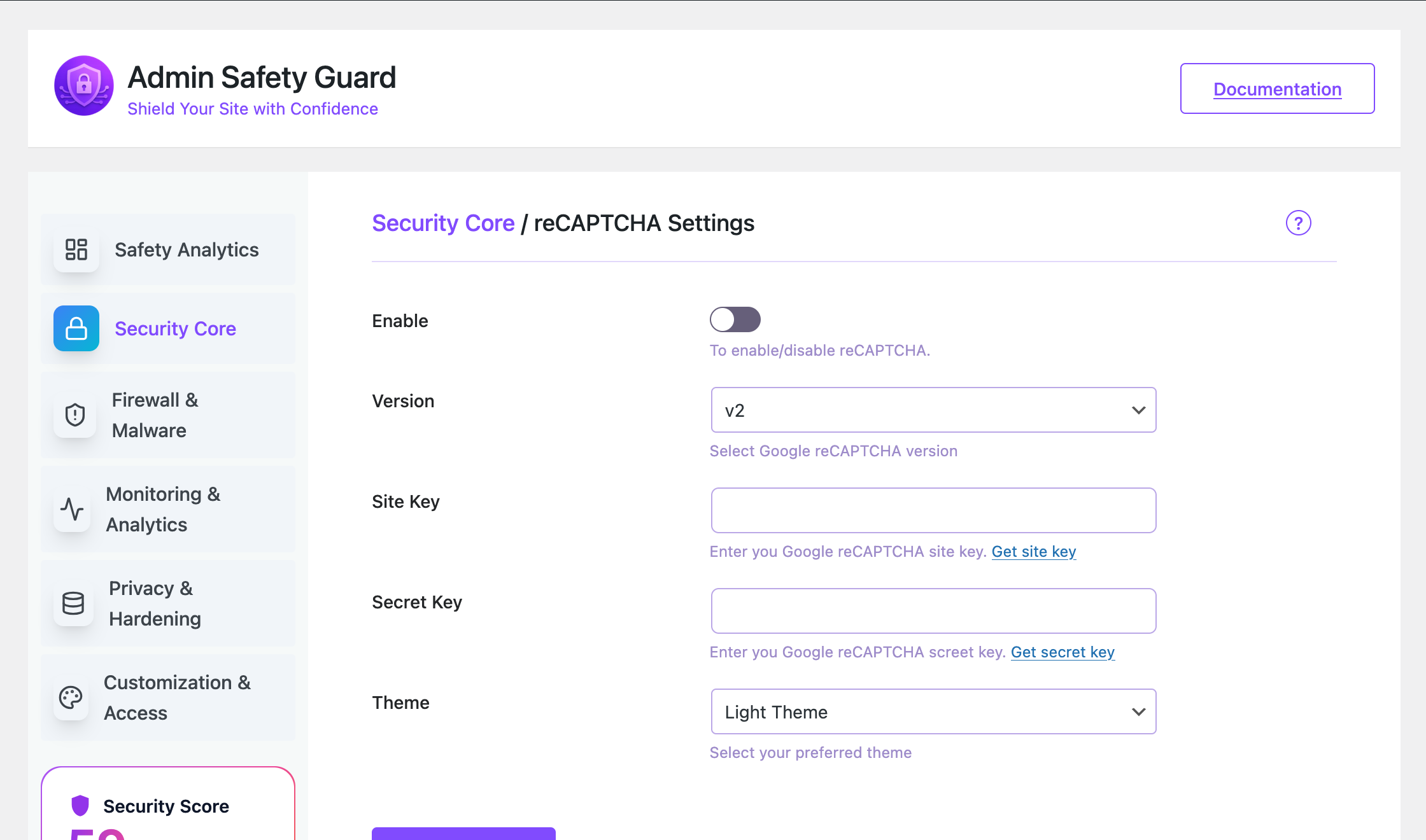Image resolution: width=1426 pixels, height=840 pixels.
Task: Toggle the Enable reCAPTCHA switch
Action: 735,319
